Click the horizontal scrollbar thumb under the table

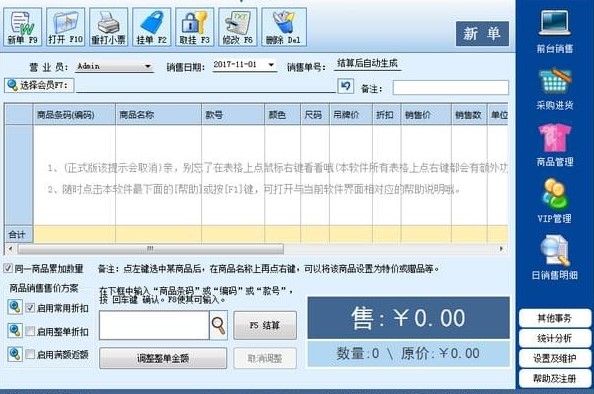pyautogui.click(x=150, y=249)
